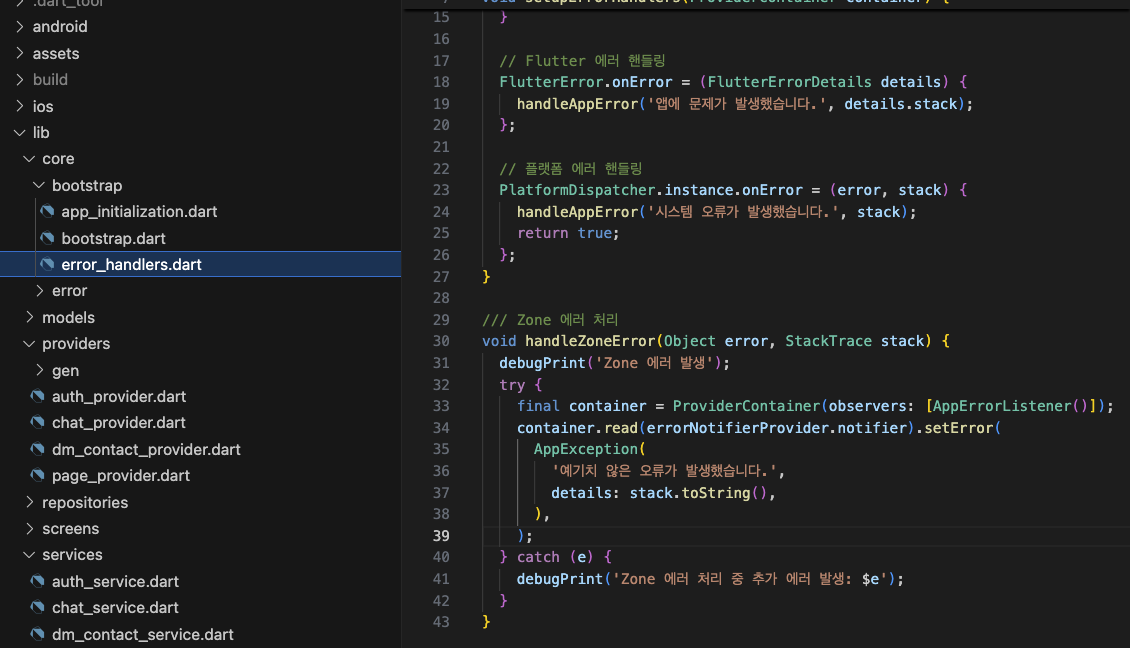Click Dart icon beside auth_provider.dart
1130x648 pixels.
pyautogui.click(x=37, y=396)
